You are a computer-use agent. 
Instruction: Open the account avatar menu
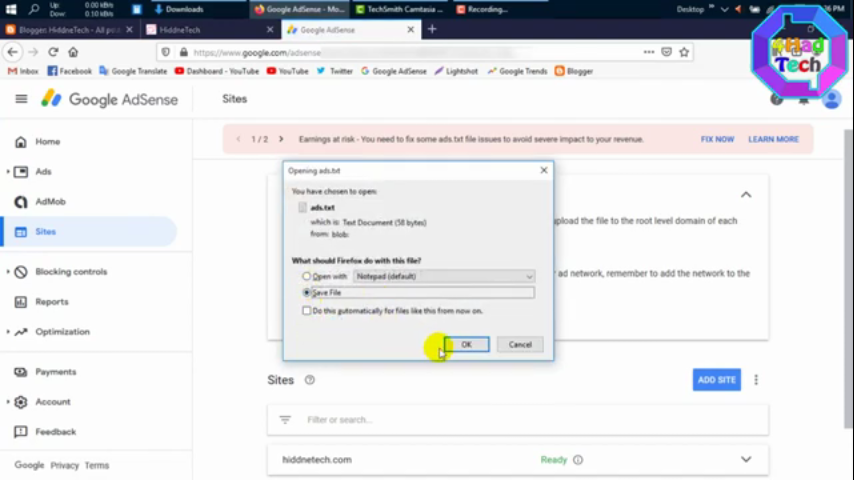pyautogui.click(x=832, y=100)
